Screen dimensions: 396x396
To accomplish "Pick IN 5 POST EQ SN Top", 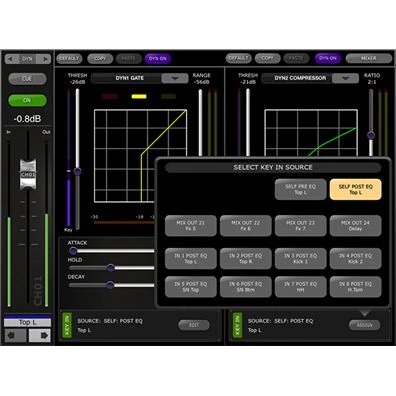I will click(191, 287).
